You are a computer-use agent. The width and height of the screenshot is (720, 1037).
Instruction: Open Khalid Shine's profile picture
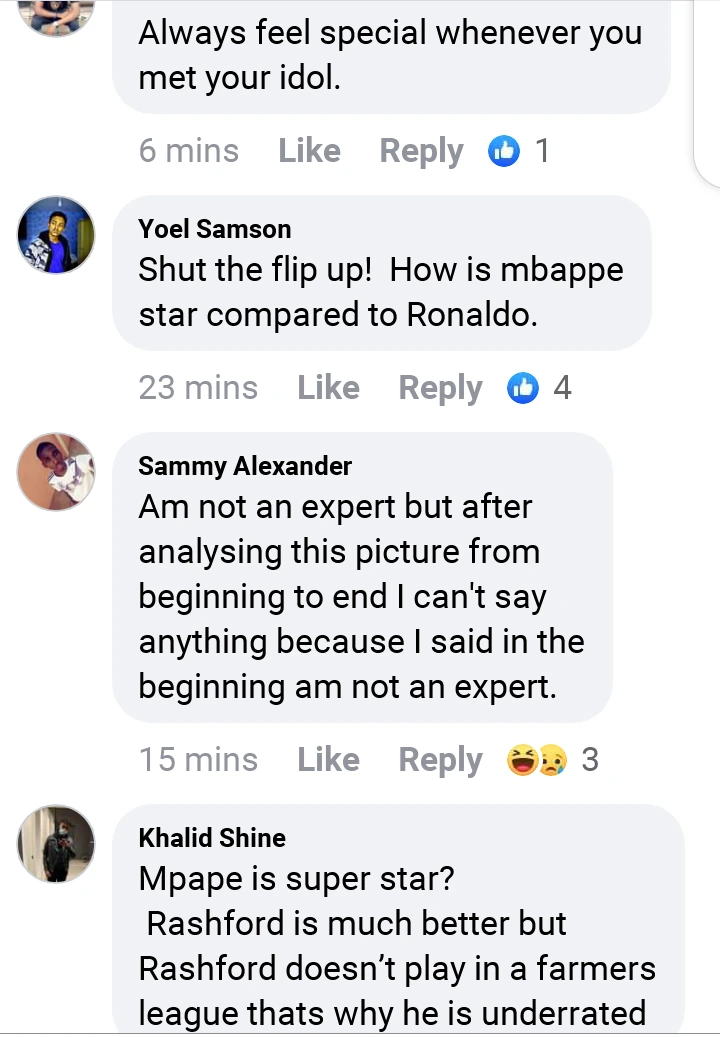tap(57, 843)
